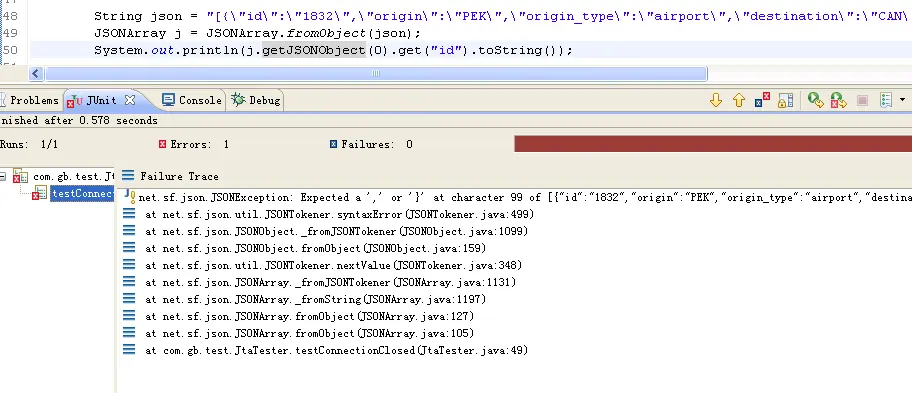Click the Failures count icon
This screenshot has width=912, height=393.
coord(333,144)
